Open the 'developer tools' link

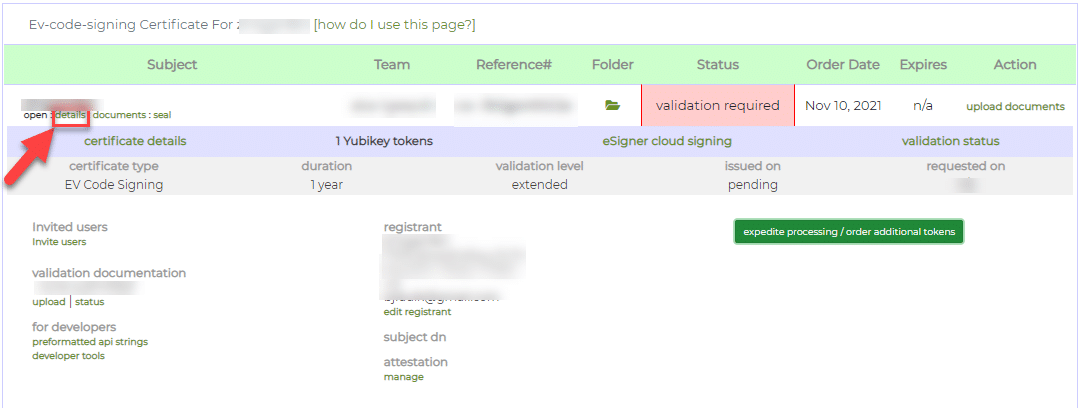click(x=68, y=356)
